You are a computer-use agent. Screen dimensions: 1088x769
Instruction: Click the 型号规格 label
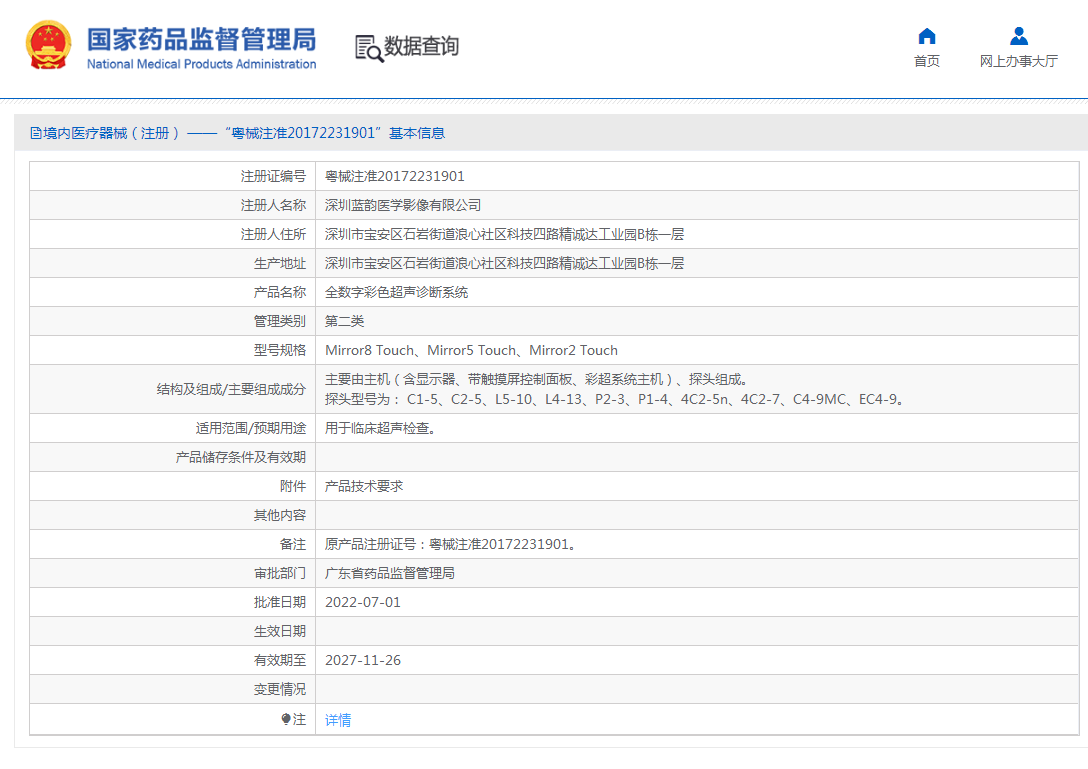point(280,350)
